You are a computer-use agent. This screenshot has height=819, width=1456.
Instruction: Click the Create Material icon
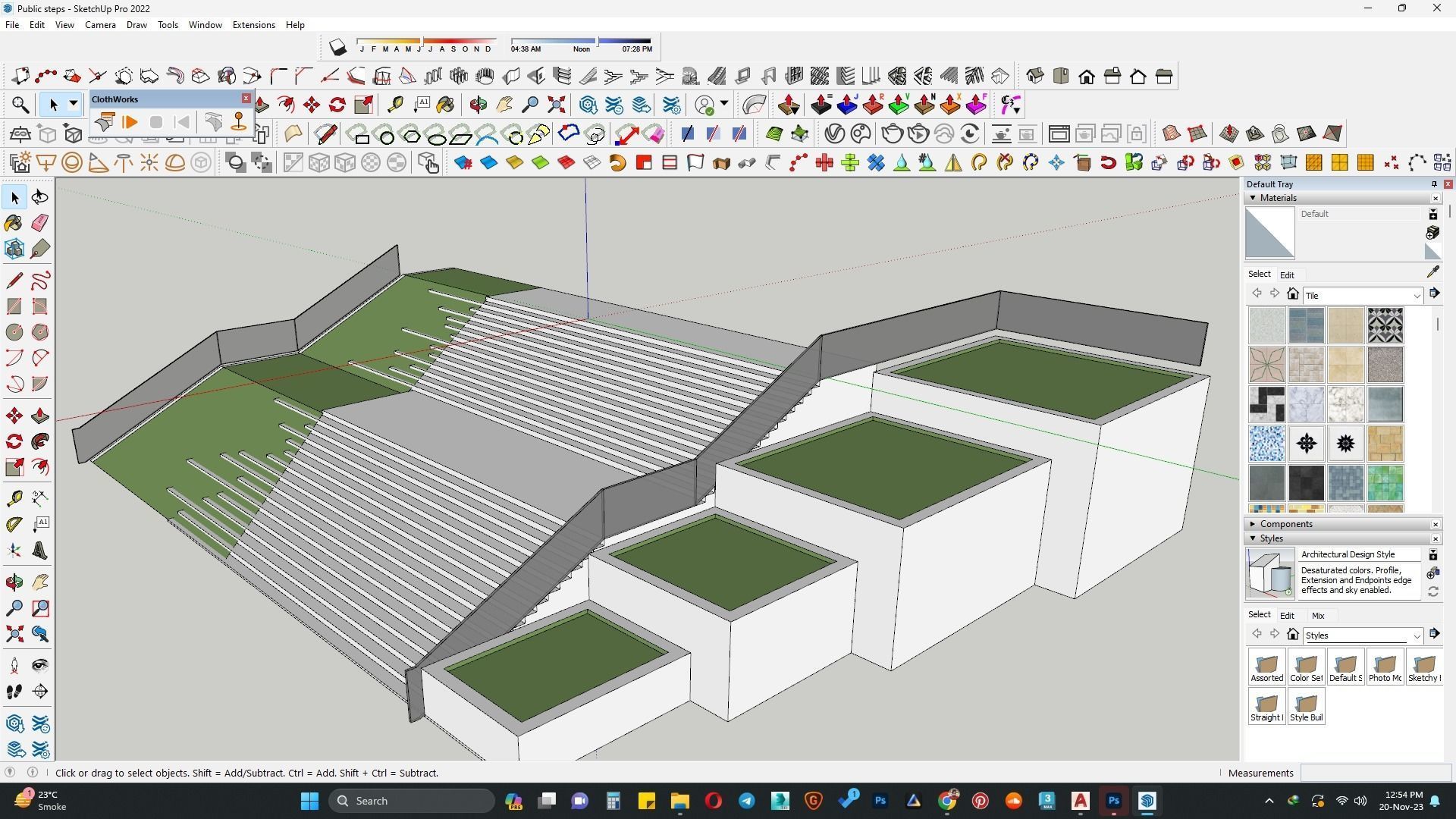[1433, 233]
